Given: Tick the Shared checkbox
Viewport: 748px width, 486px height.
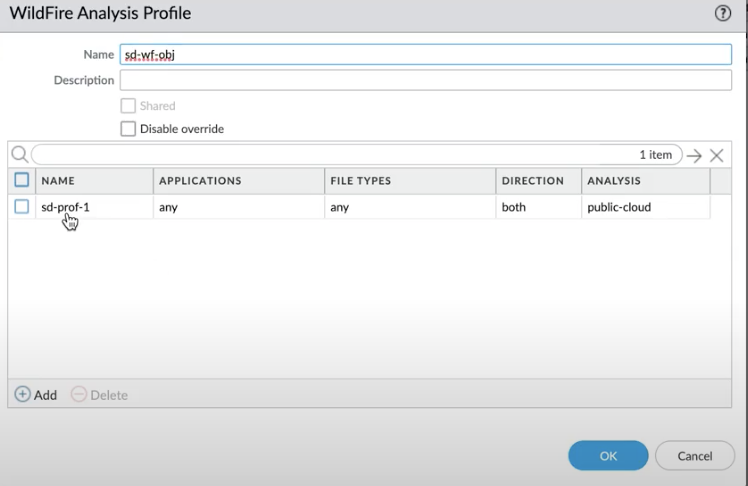Looking at the screenshot, I should tap(128, 106).
